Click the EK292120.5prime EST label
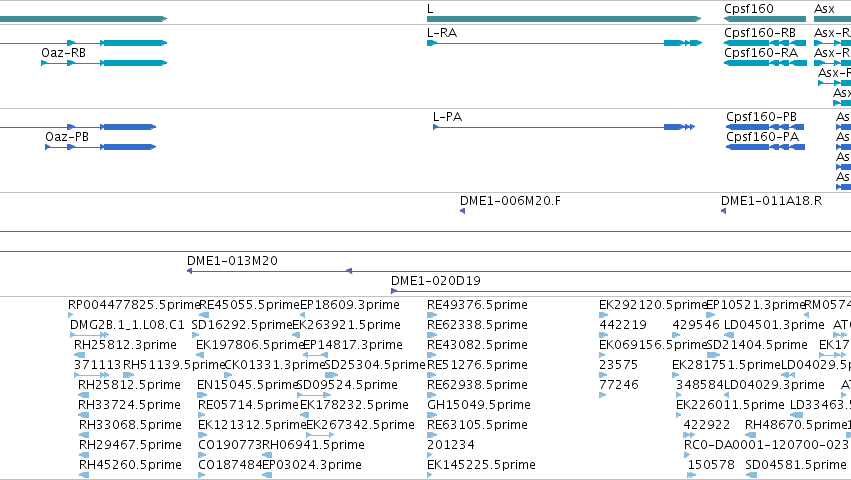The height and width of the screenshot is (480, 851). [x=653, y=305]
